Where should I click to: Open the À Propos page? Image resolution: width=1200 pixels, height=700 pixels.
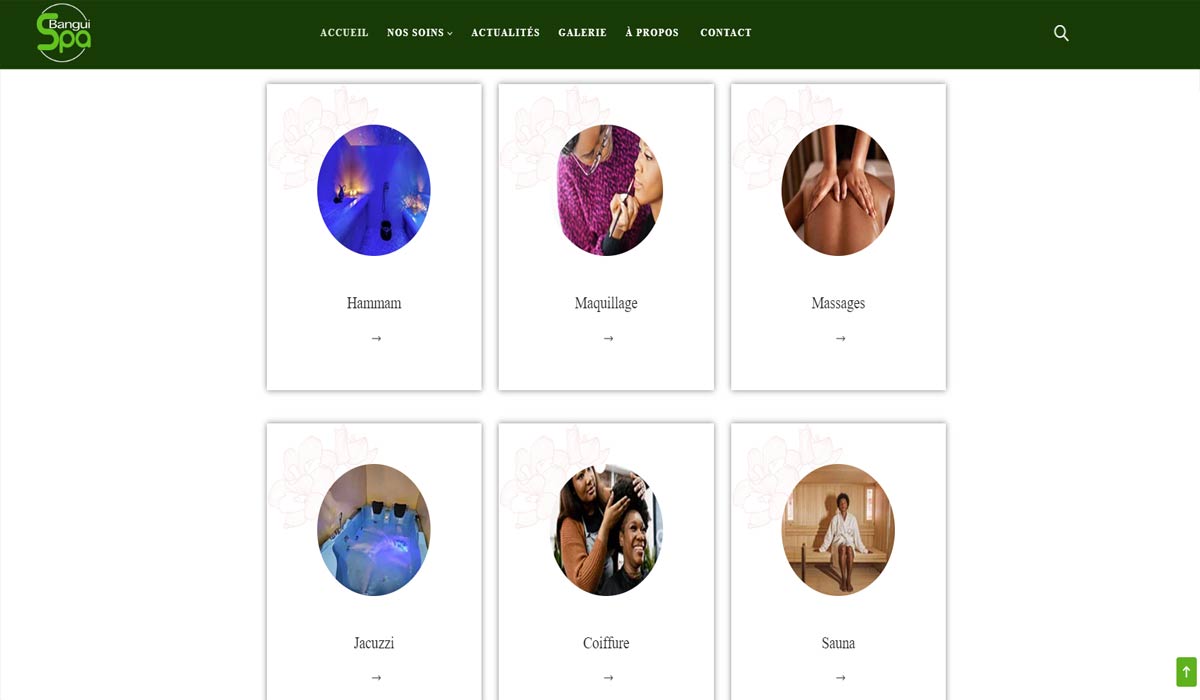point(652,33)
